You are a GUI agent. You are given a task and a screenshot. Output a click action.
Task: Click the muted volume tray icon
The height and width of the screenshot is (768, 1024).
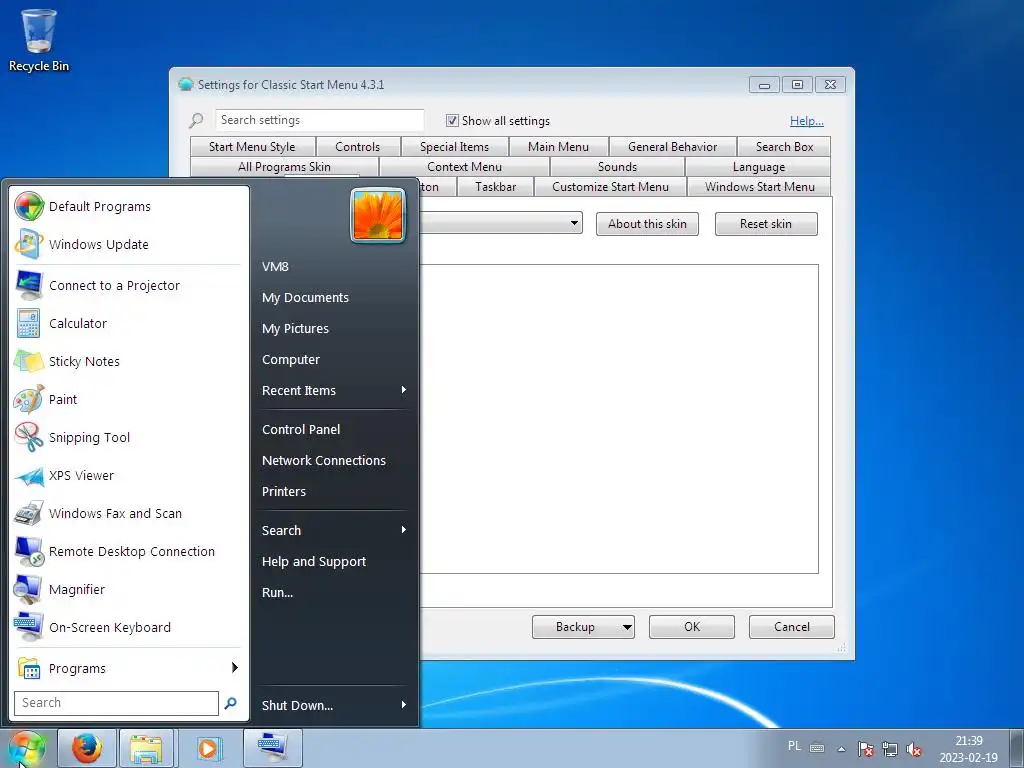914,749
